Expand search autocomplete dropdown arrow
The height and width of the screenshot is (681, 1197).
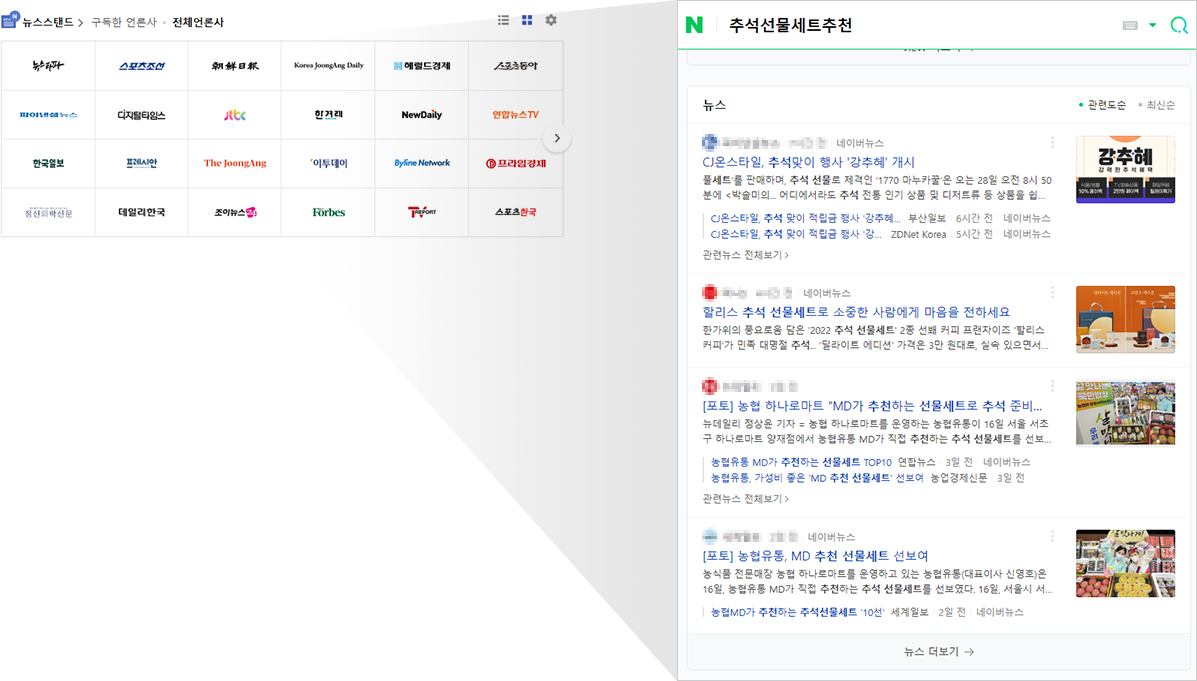1153,25
